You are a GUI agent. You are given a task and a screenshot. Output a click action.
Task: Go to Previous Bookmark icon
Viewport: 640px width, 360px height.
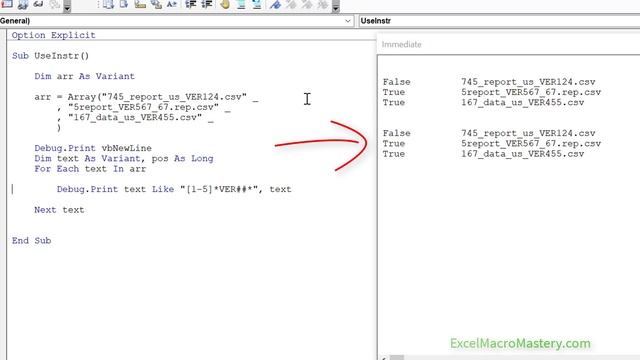coord(307,4)
